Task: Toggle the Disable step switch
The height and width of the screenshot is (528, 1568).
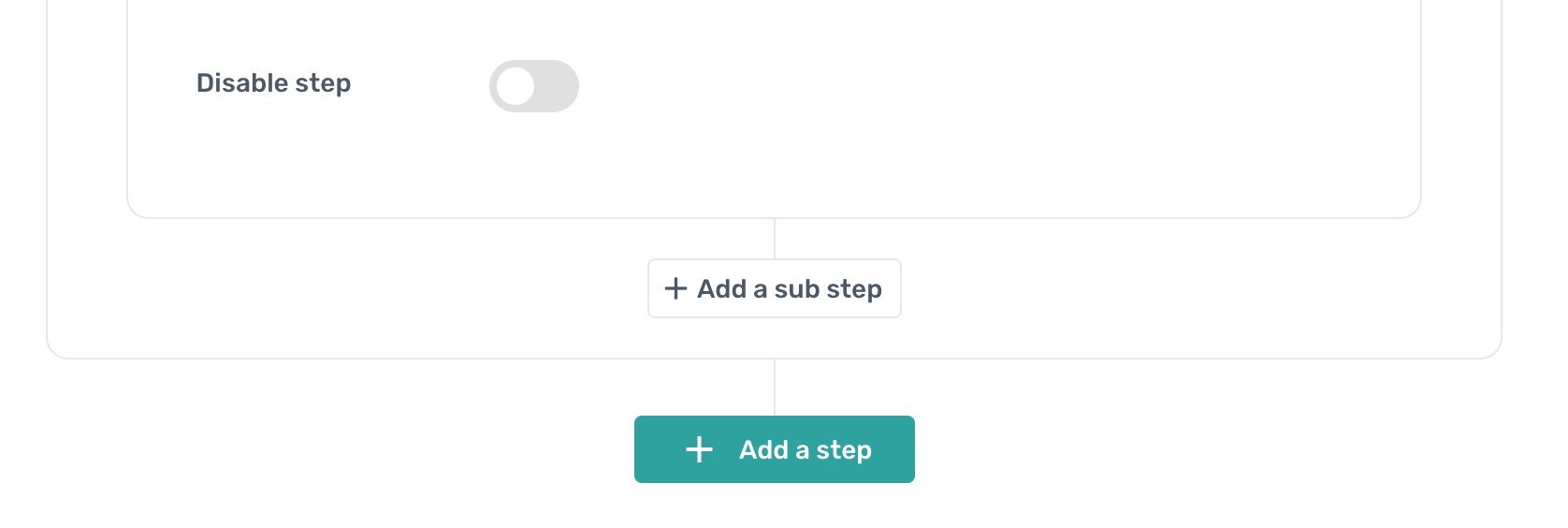Action: (533, 86)
